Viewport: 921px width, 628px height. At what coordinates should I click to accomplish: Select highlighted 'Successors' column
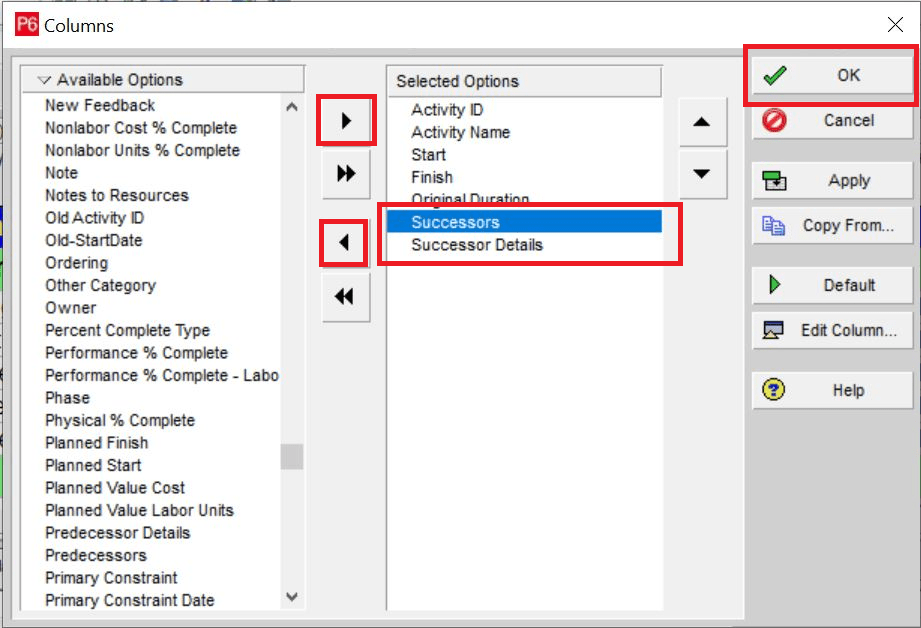click(x=525, y=222)
